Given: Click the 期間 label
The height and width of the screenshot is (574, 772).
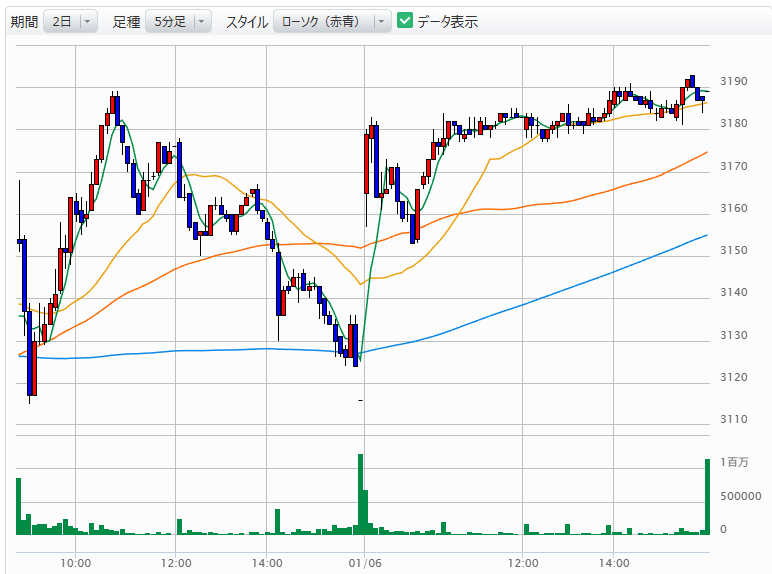Looking at the screenshot, I should point(24,21).
